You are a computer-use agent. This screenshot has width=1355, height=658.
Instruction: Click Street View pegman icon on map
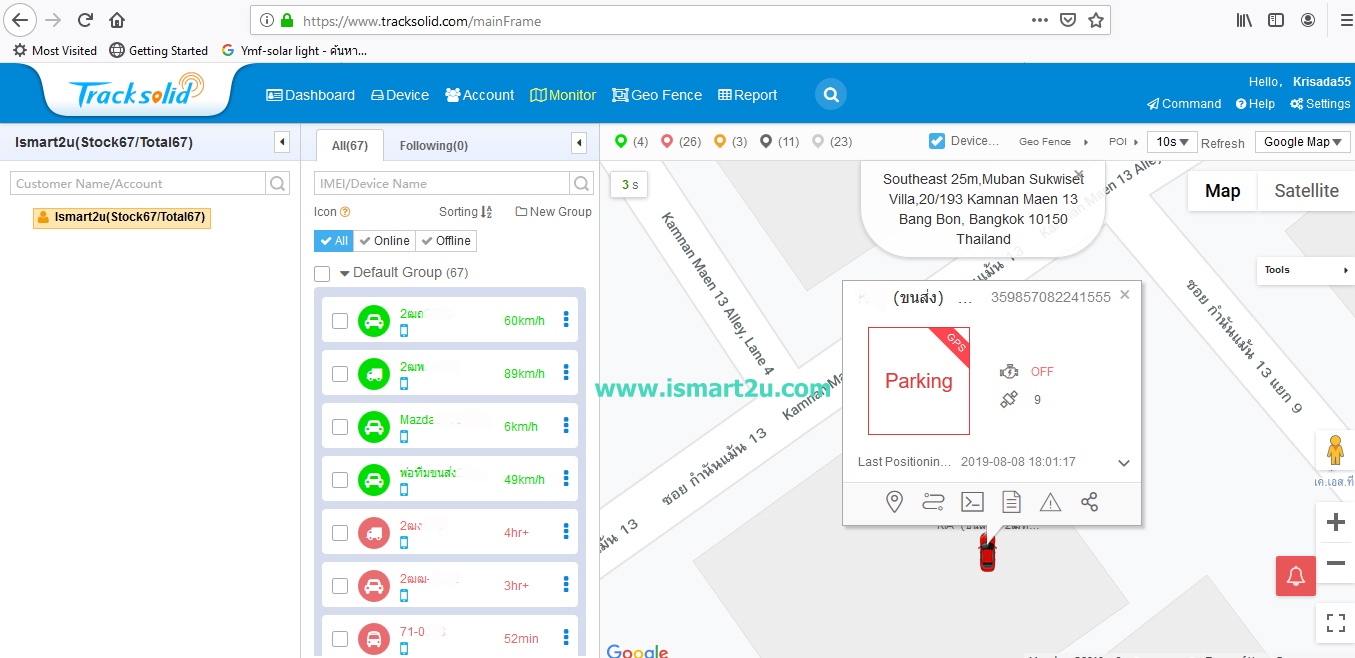[x=1335, y=451]
